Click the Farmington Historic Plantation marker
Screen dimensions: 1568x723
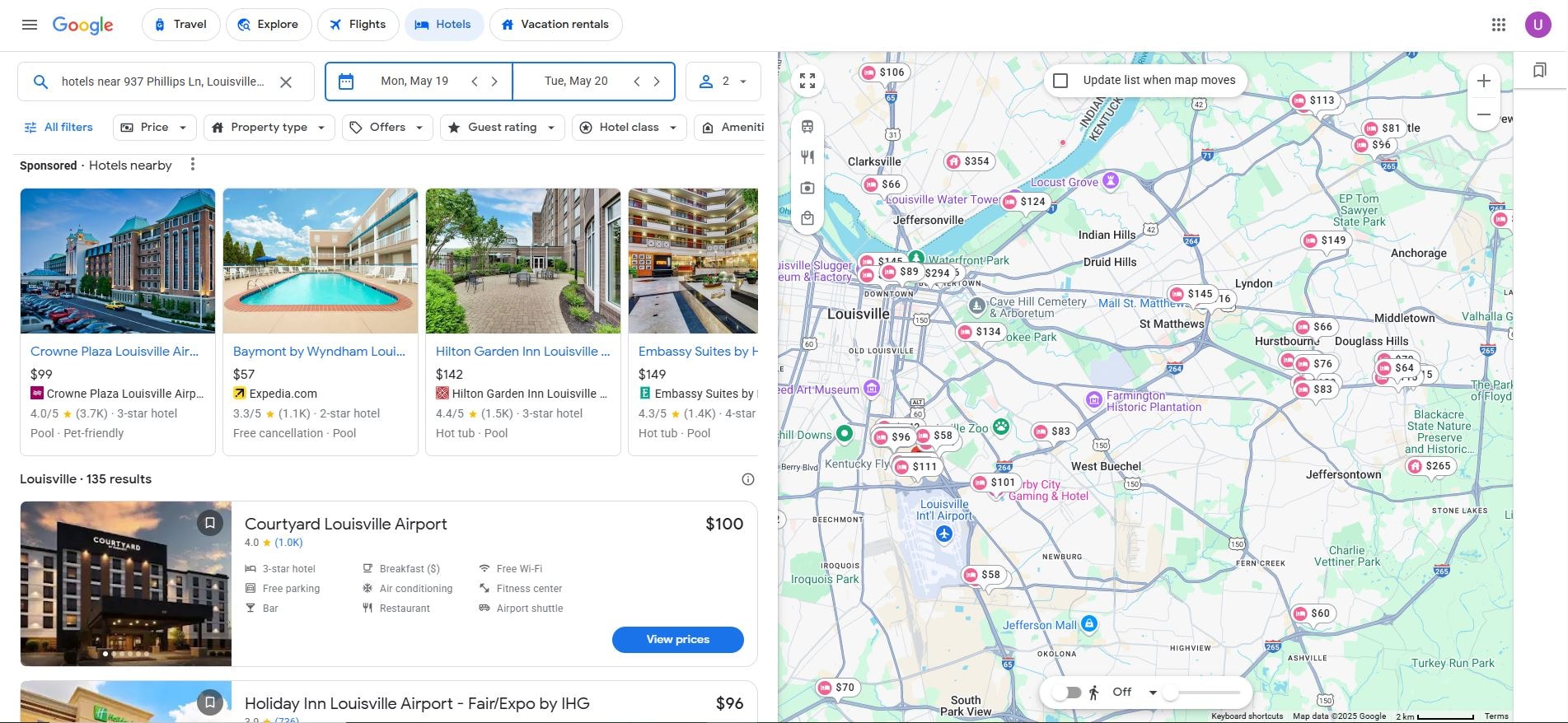click(x=1094, y=400)
